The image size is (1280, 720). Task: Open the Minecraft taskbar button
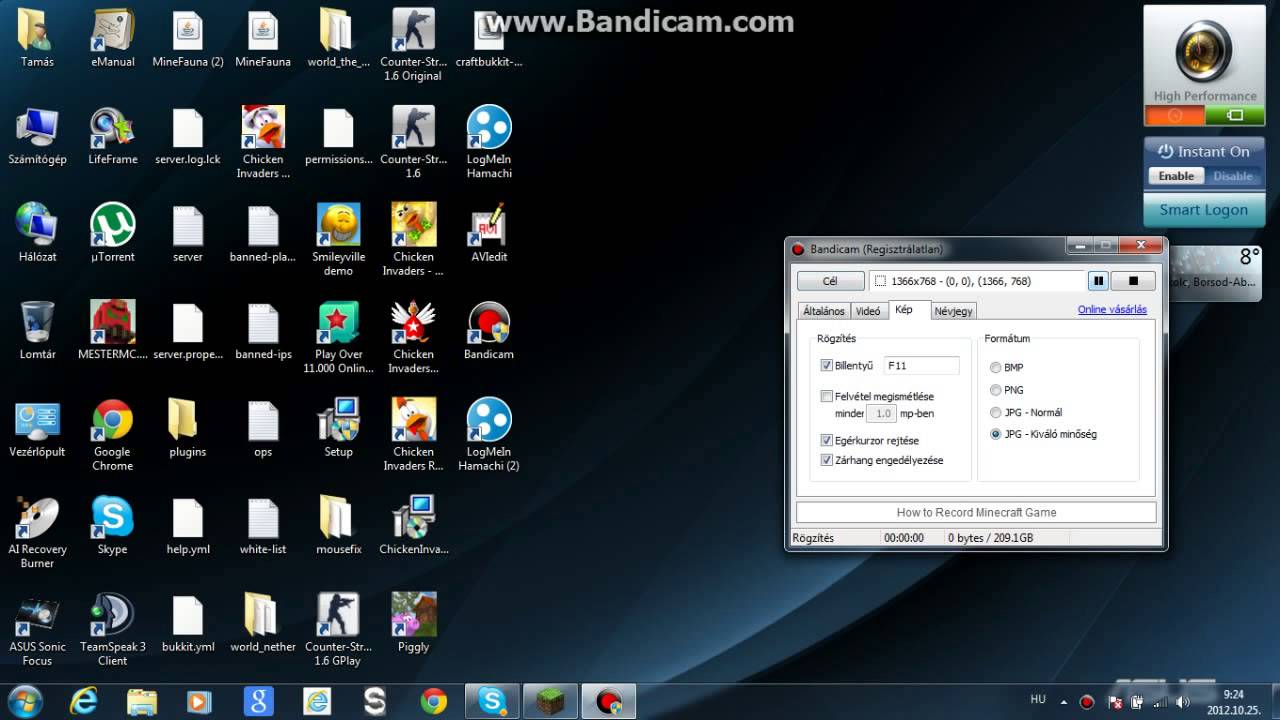click(550, 701)
